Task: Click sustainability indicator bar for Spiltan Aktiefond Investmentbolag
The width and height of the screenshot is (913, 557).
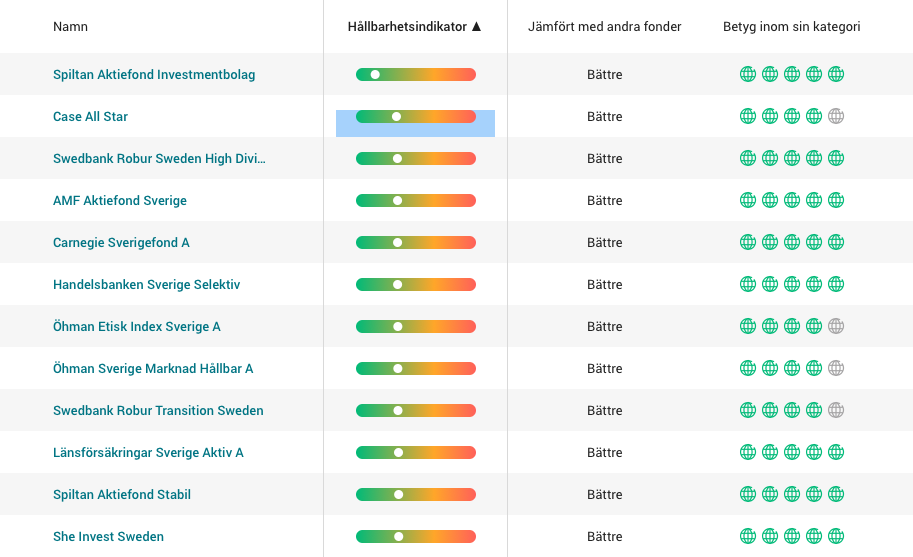Action: click(416, 74)
